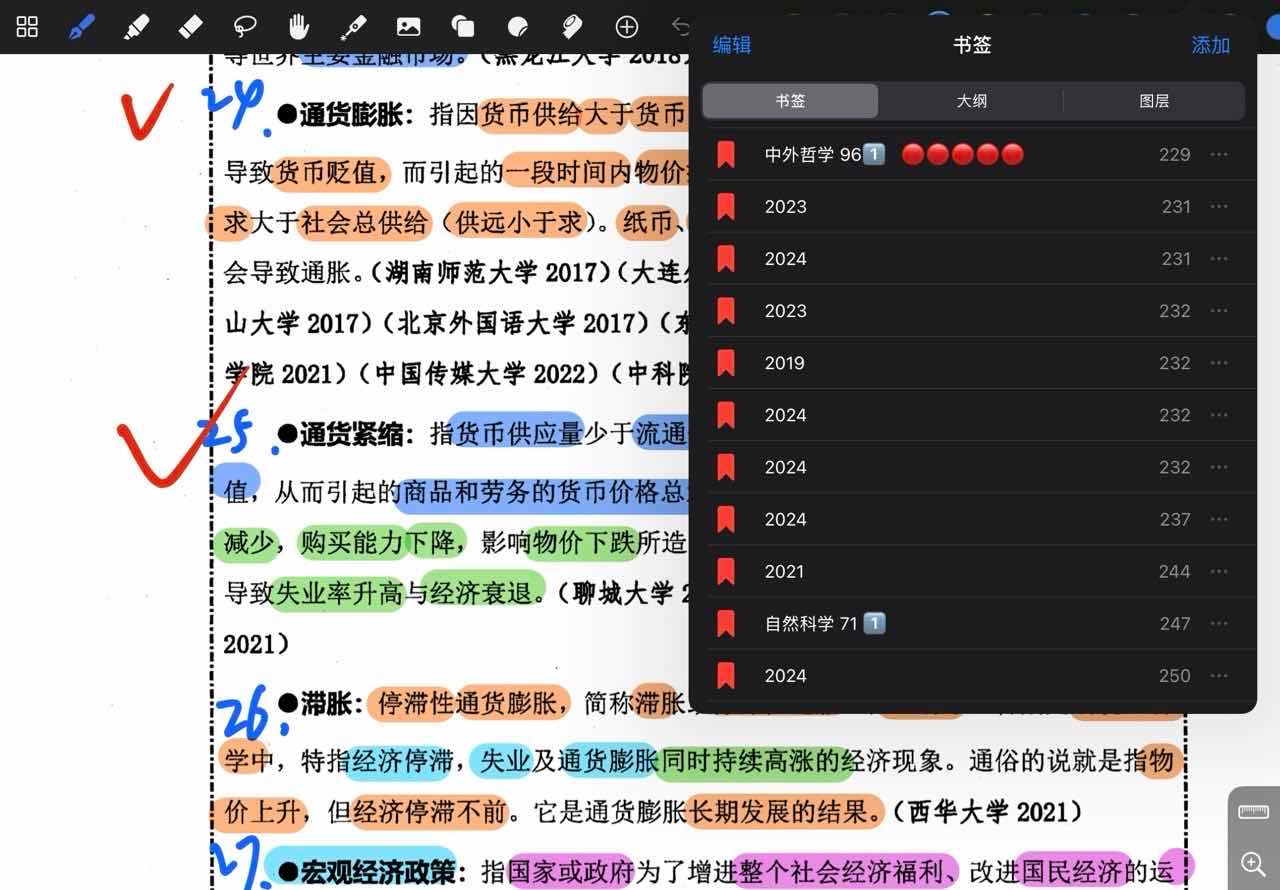1280x890 pixels.
Task: Click the circled plus add icon
Action: (626, 27)
